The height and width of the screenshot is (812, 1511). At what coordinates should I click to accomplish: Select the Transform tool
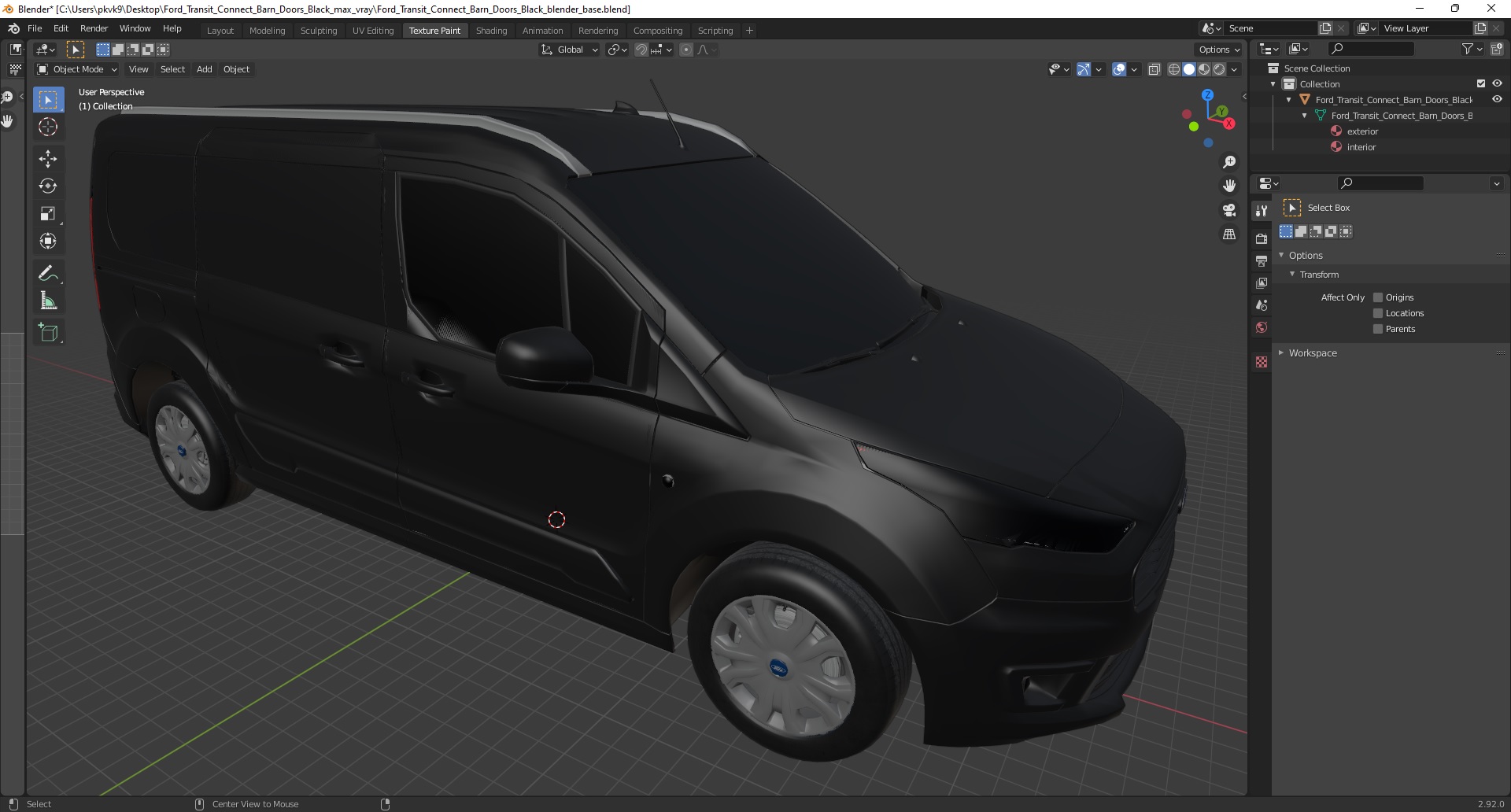pos(48,242)
